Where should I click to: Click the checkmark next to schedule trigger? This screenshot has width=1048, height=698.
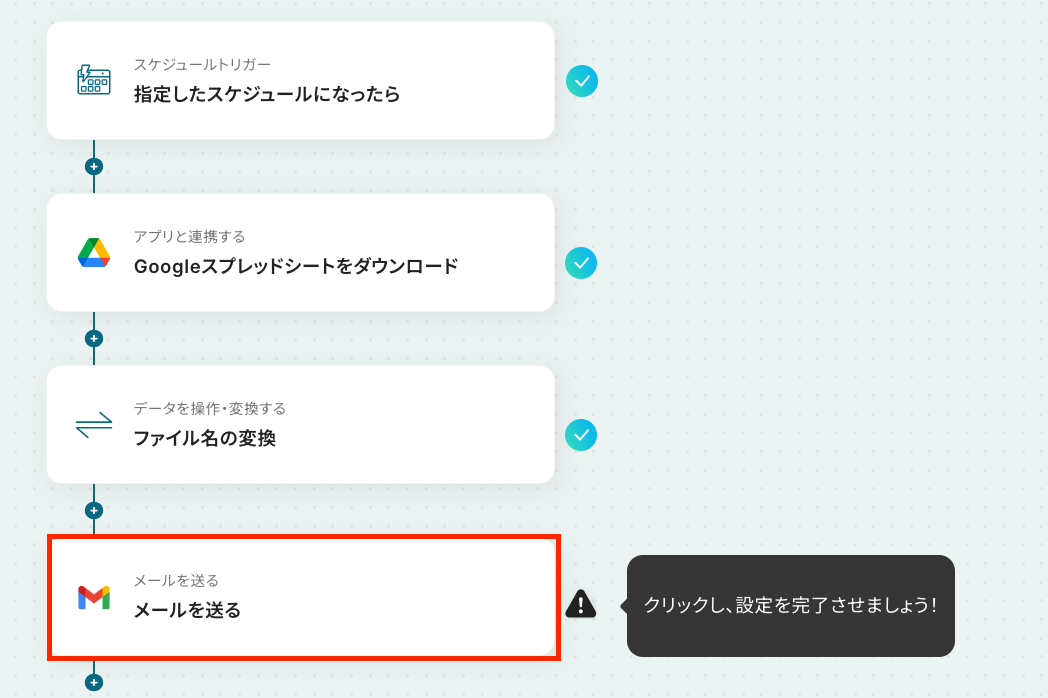point(581,81)
